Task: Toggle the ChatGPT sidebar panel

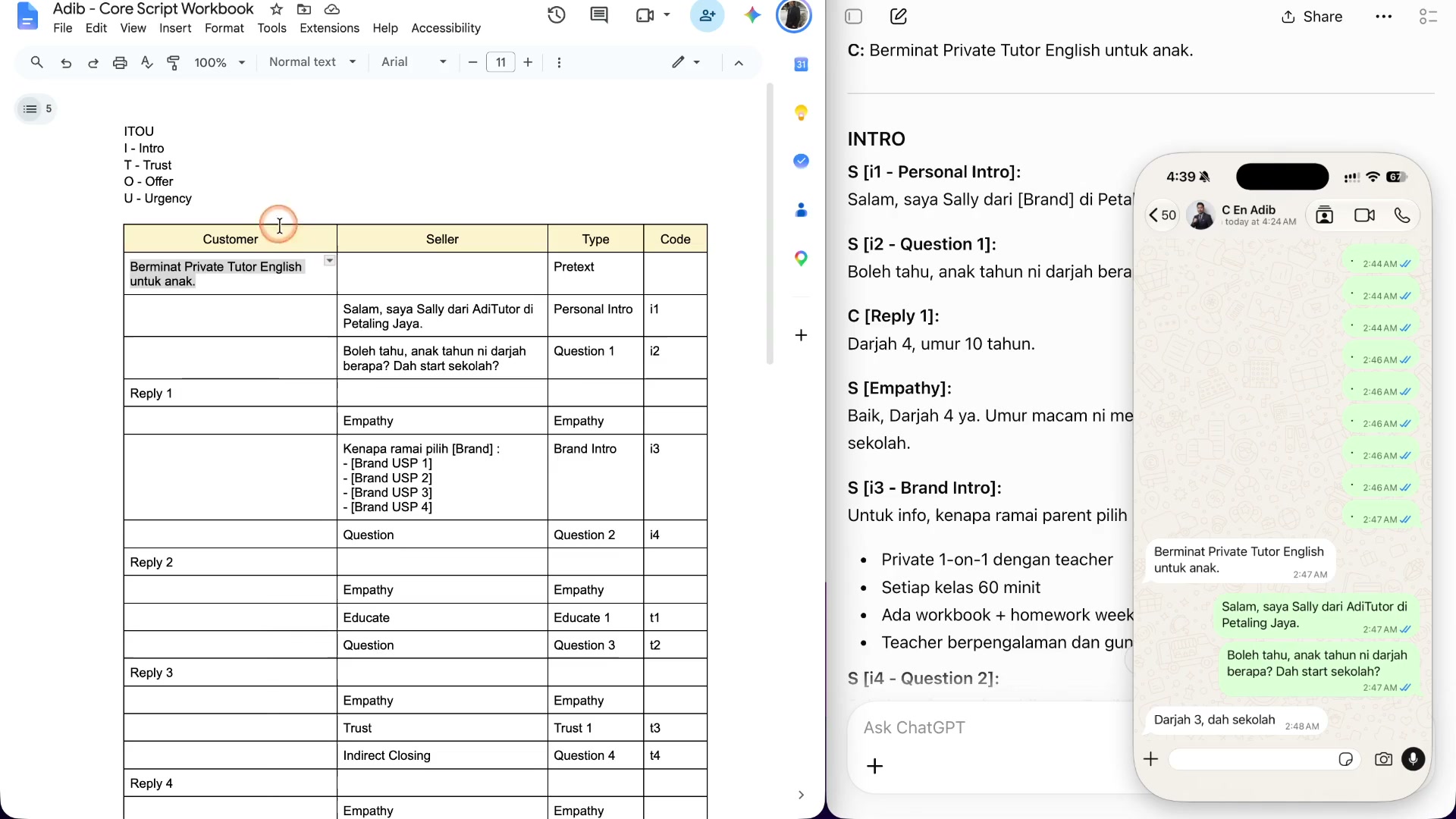Action: 854,17
